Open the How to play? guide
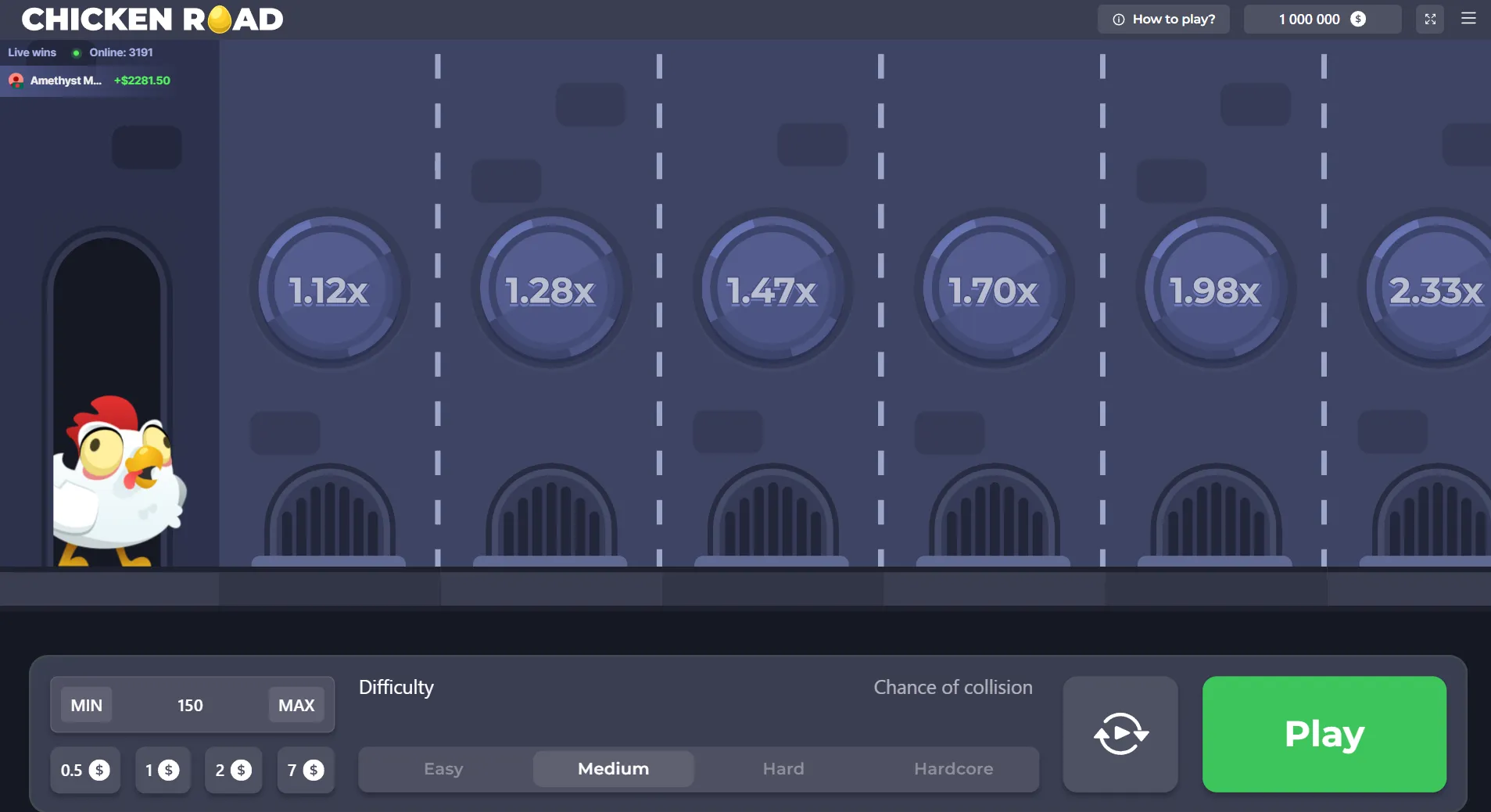Image resolution: width=1491 pixels, height=812 pixels. pyautogui.click(x=1163, y=20)
